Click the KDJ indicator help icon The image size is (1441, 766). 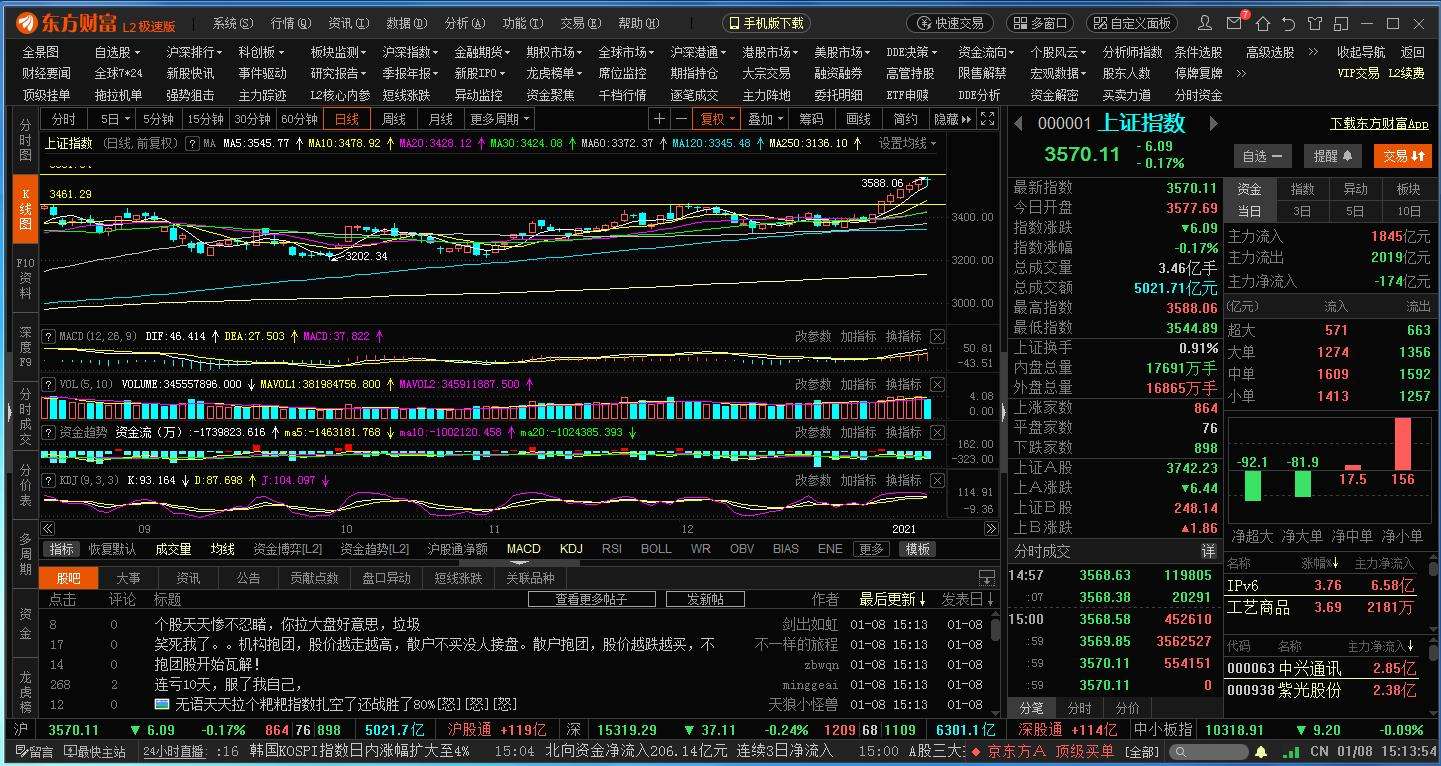tap(48, 481)
